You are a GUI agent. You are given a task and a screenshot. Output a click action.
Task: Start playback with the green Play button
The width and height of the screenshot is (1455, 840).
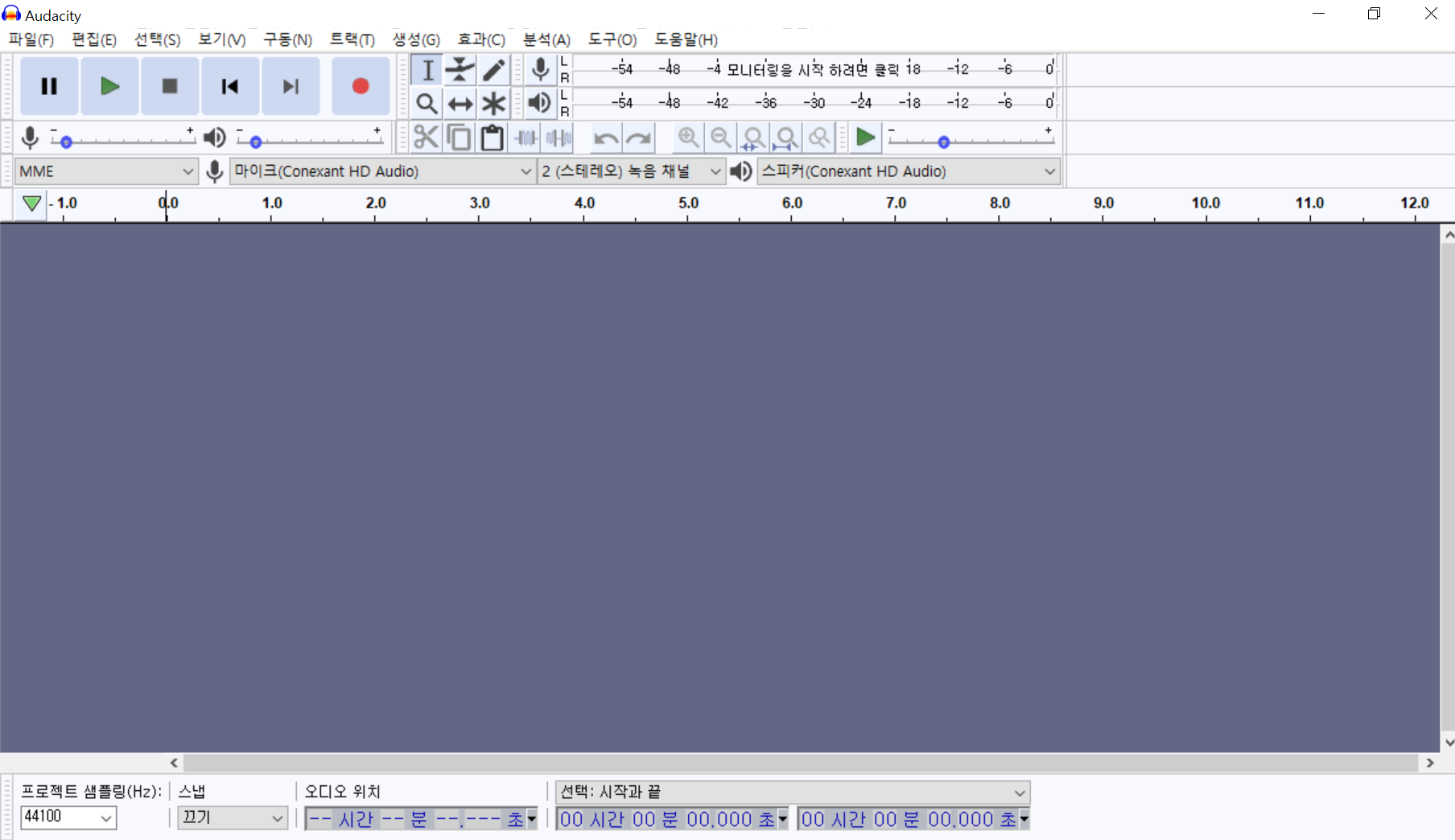109,86
